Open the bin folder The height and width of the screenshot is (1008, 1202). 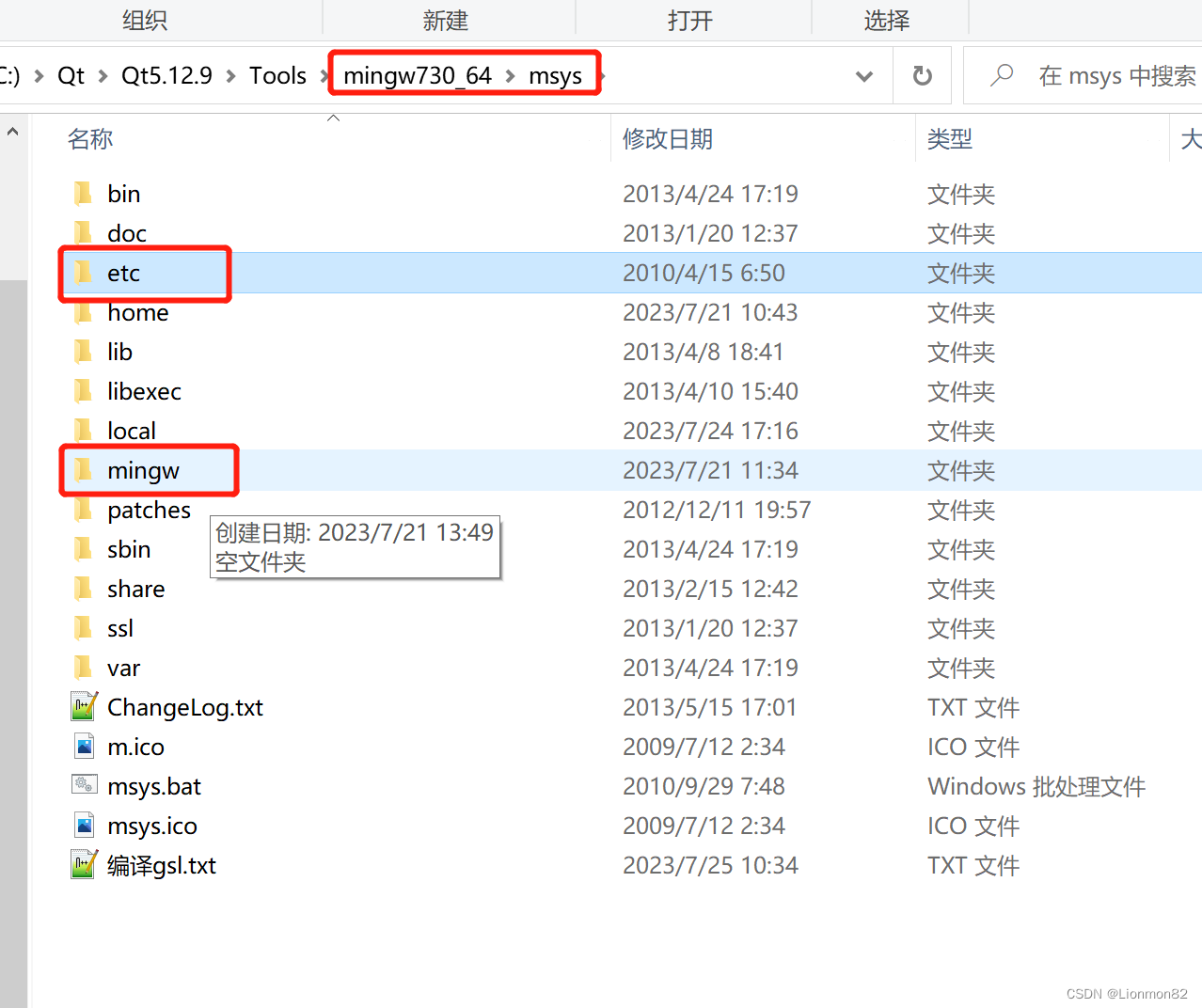click(x=123, y=194)
